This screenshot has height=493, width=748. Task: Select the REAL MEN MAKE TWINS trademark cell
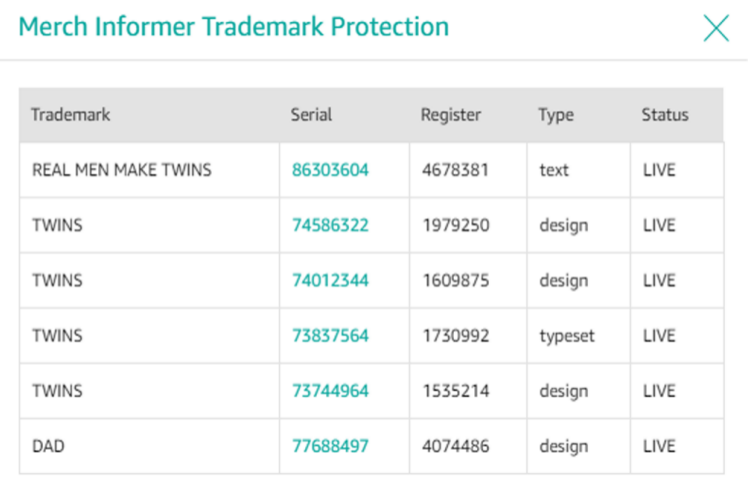tap(149, 170)
